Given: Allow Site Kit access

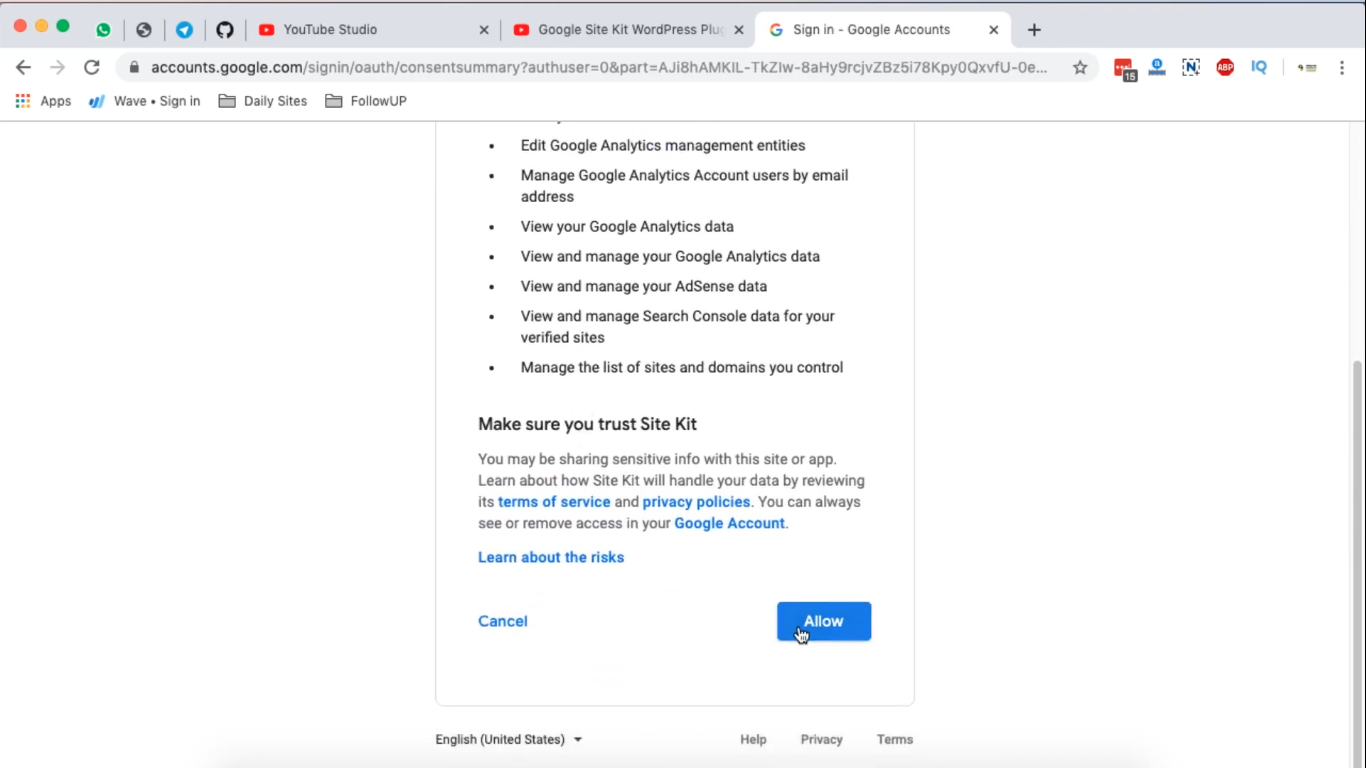Looking at the screenshot, I should click(x=824, y=621).
